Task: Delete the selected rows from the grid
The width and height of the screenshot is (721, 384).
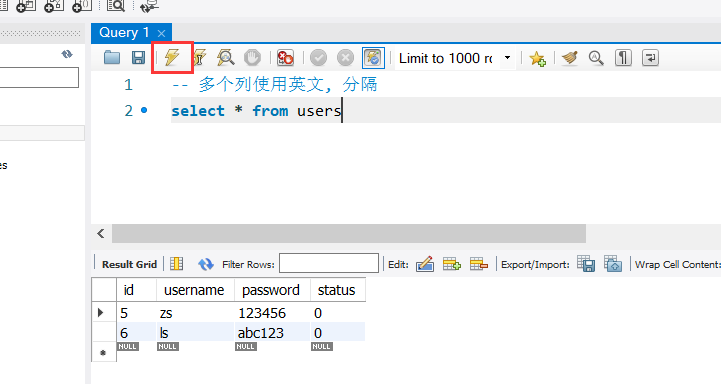Action: [479, 264]
